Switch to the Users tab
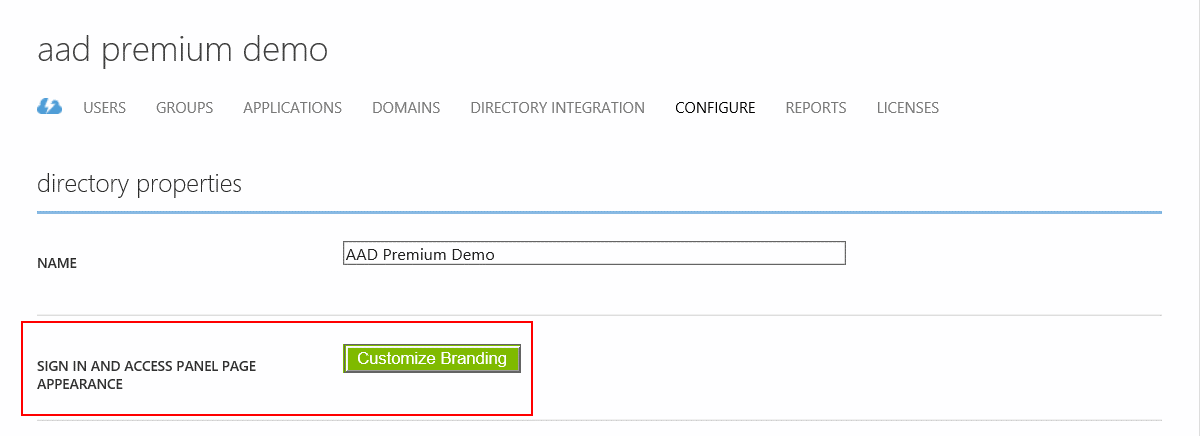 [104, 108]
